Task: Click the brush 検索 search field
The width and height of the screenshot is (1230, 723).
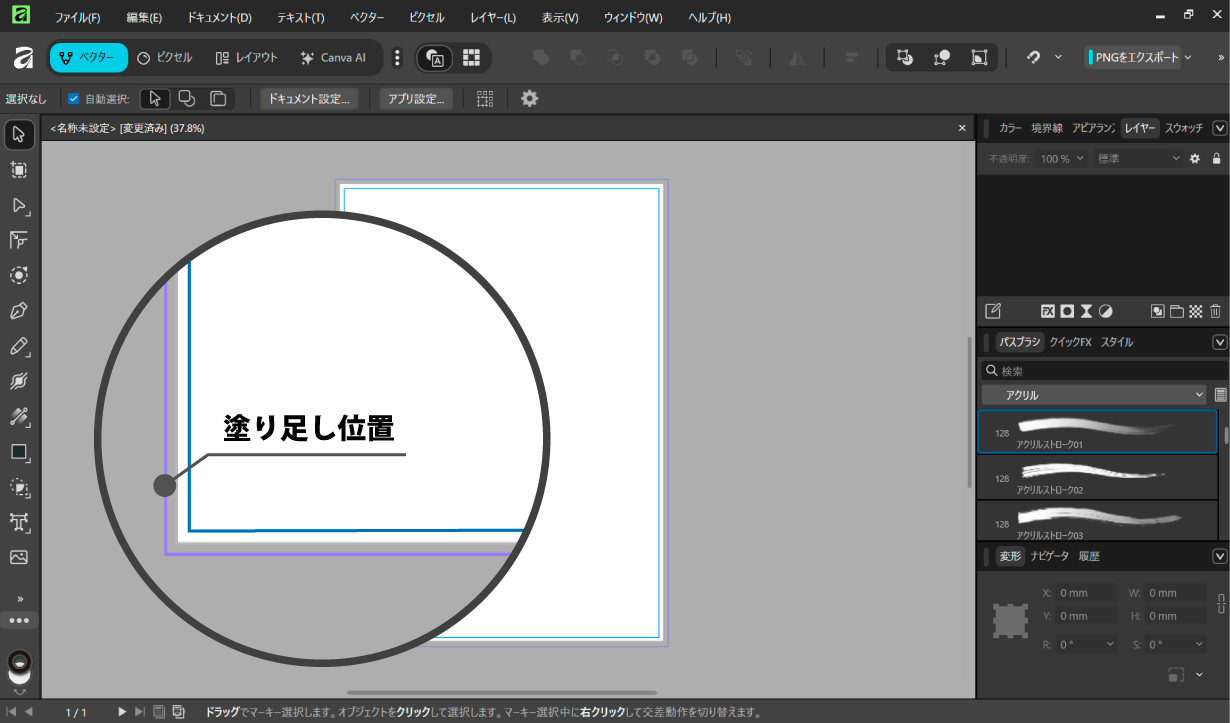Action: click(1100, 371)
